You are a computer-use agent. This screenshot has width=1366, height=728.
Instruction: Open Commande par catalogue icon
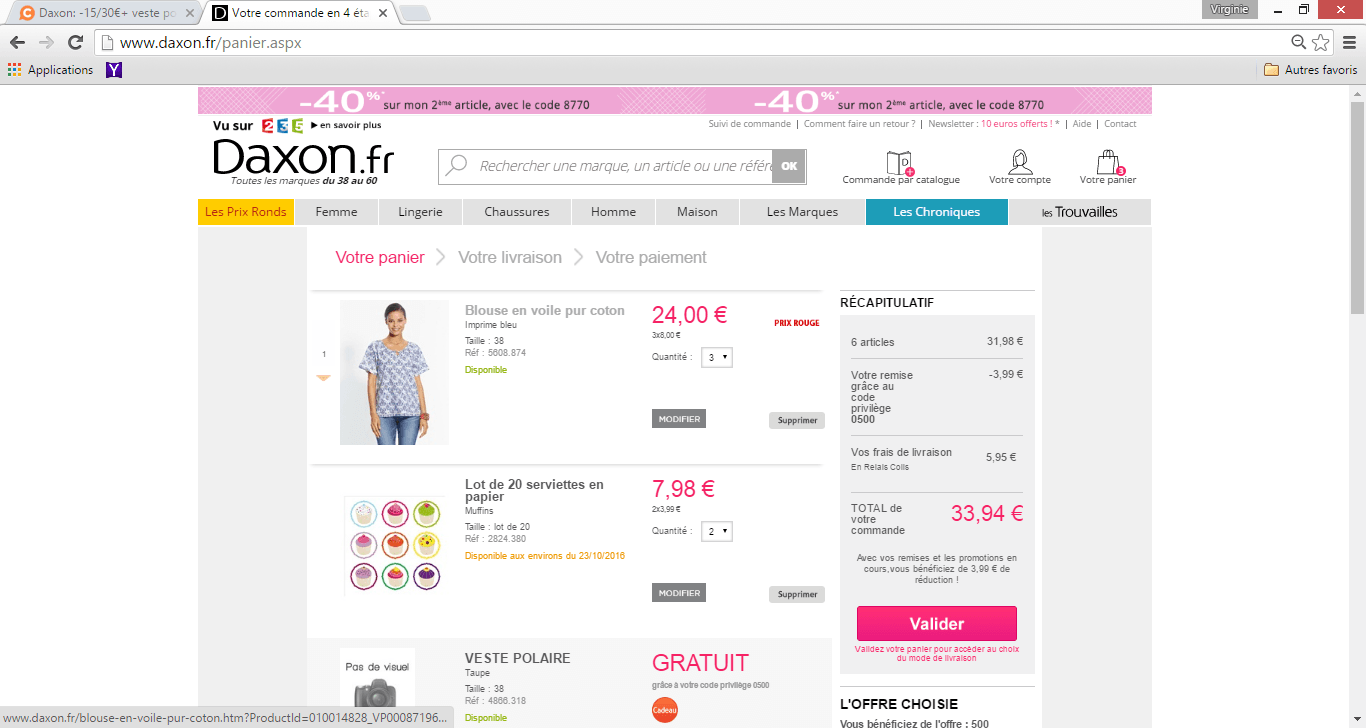tap(900, 162)
